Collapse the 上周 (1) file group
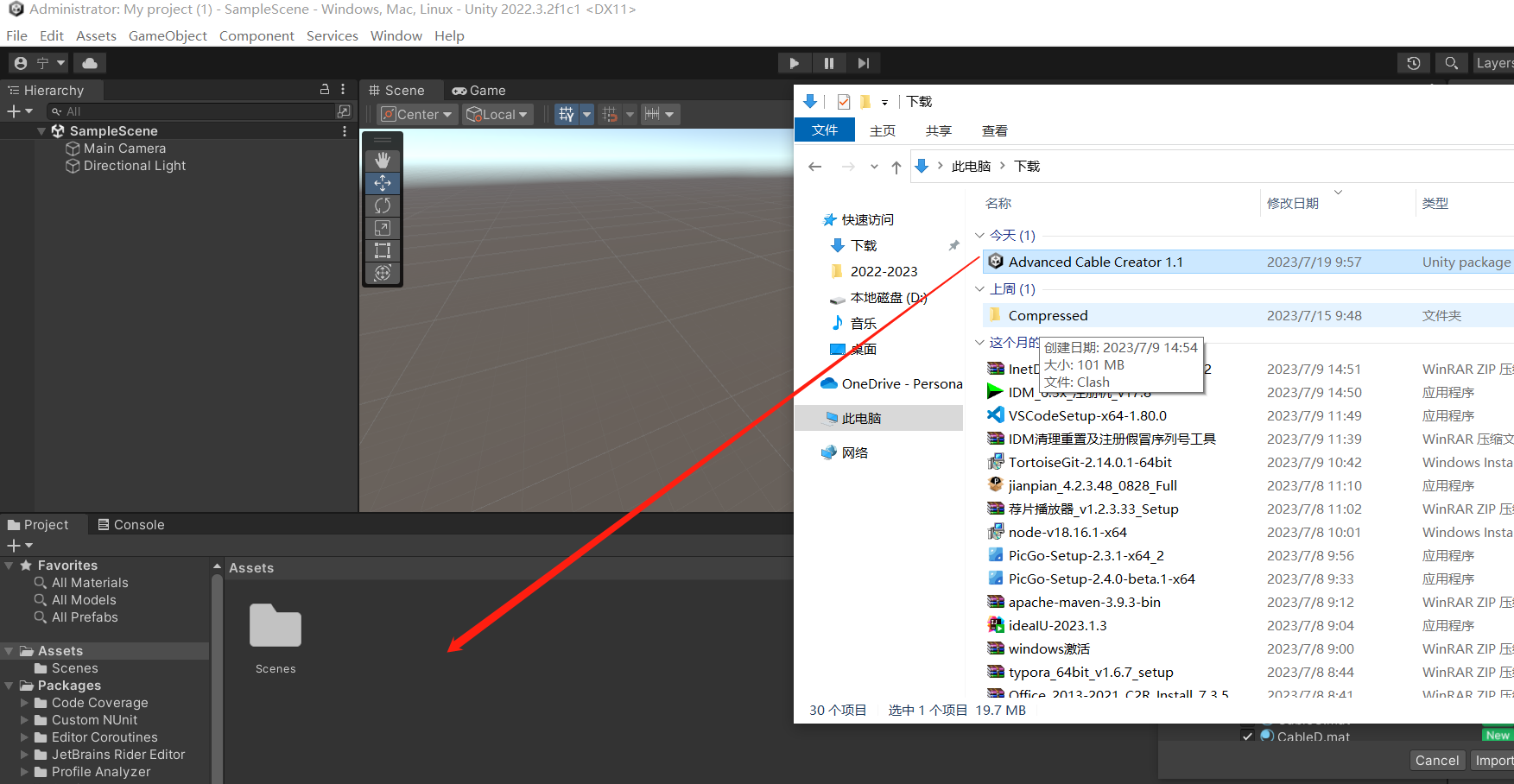 coord(980,289)
